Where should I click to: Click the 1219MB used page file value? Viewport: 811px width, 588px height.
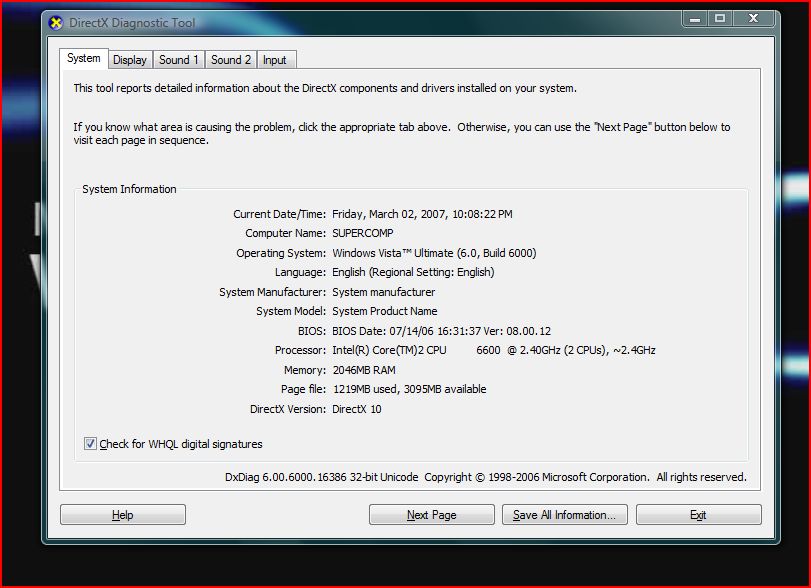(x=409, y=389)
